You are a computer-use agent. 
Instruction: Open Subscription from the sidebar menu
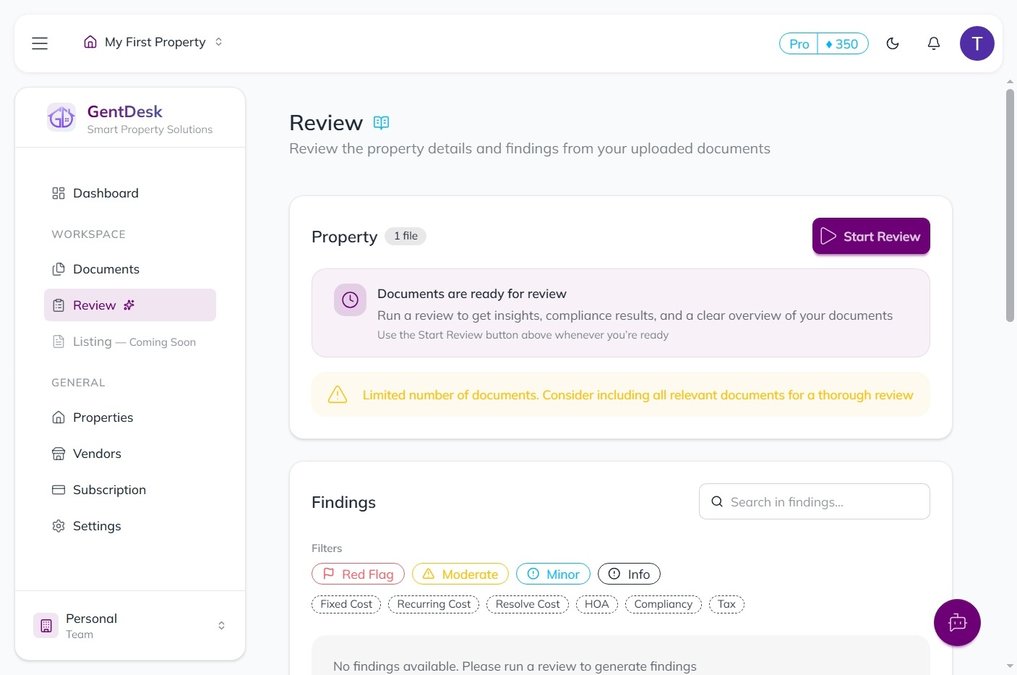(x=110, y=489)
